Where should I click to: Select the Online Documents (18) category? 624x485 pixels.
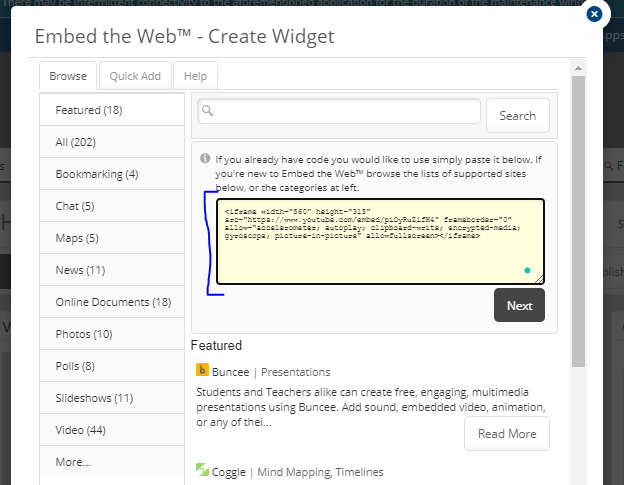[x=113, y=302]
